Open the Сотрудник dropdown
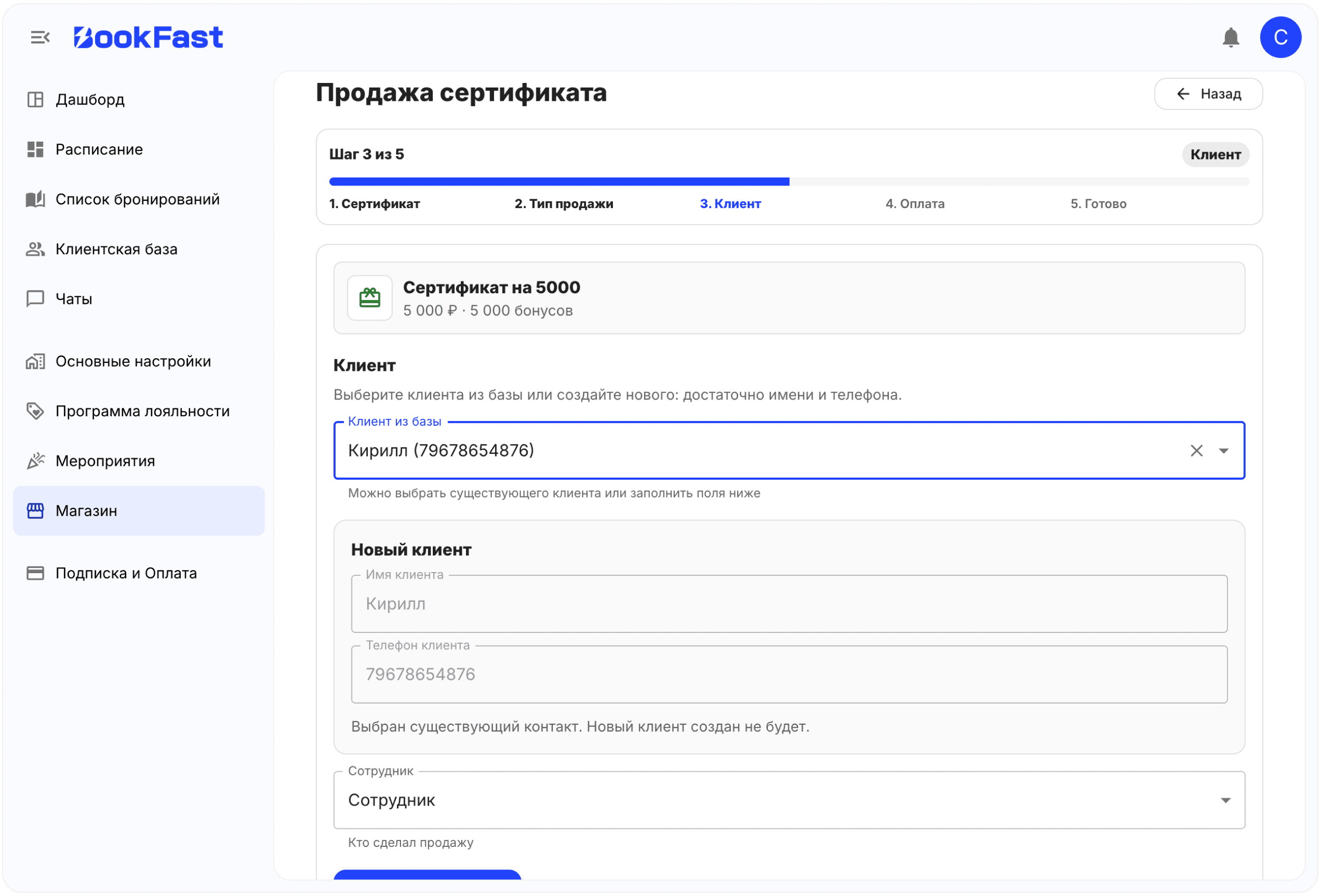This screenshot has width=1321, height=896. [x=789, y=800]
